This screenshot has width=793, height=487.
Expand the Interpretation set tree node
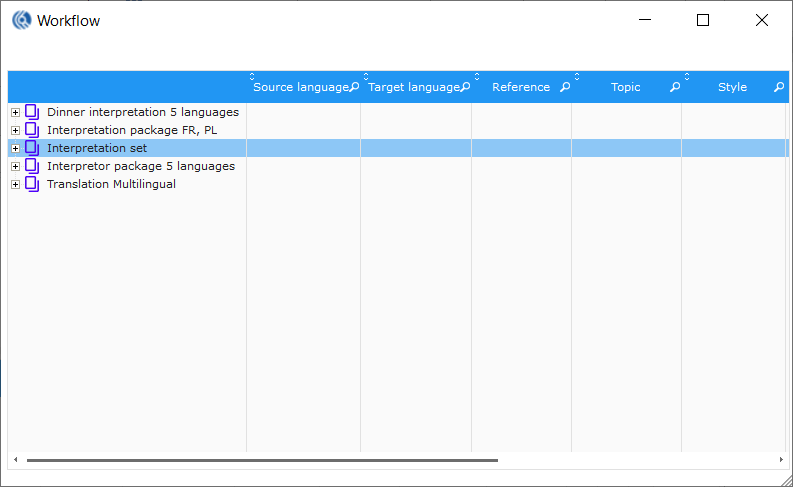pos(15,148)
